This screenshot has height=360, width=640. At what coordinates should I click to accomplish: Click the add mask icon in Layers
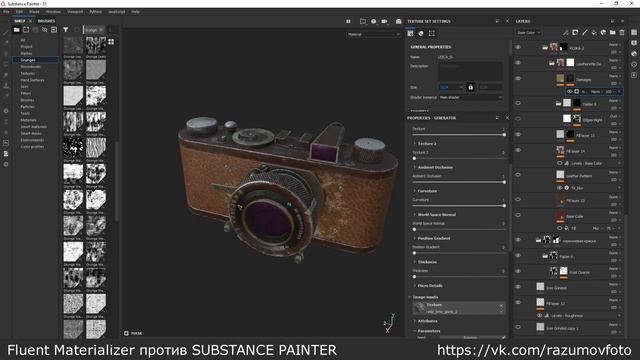(575, 33)
